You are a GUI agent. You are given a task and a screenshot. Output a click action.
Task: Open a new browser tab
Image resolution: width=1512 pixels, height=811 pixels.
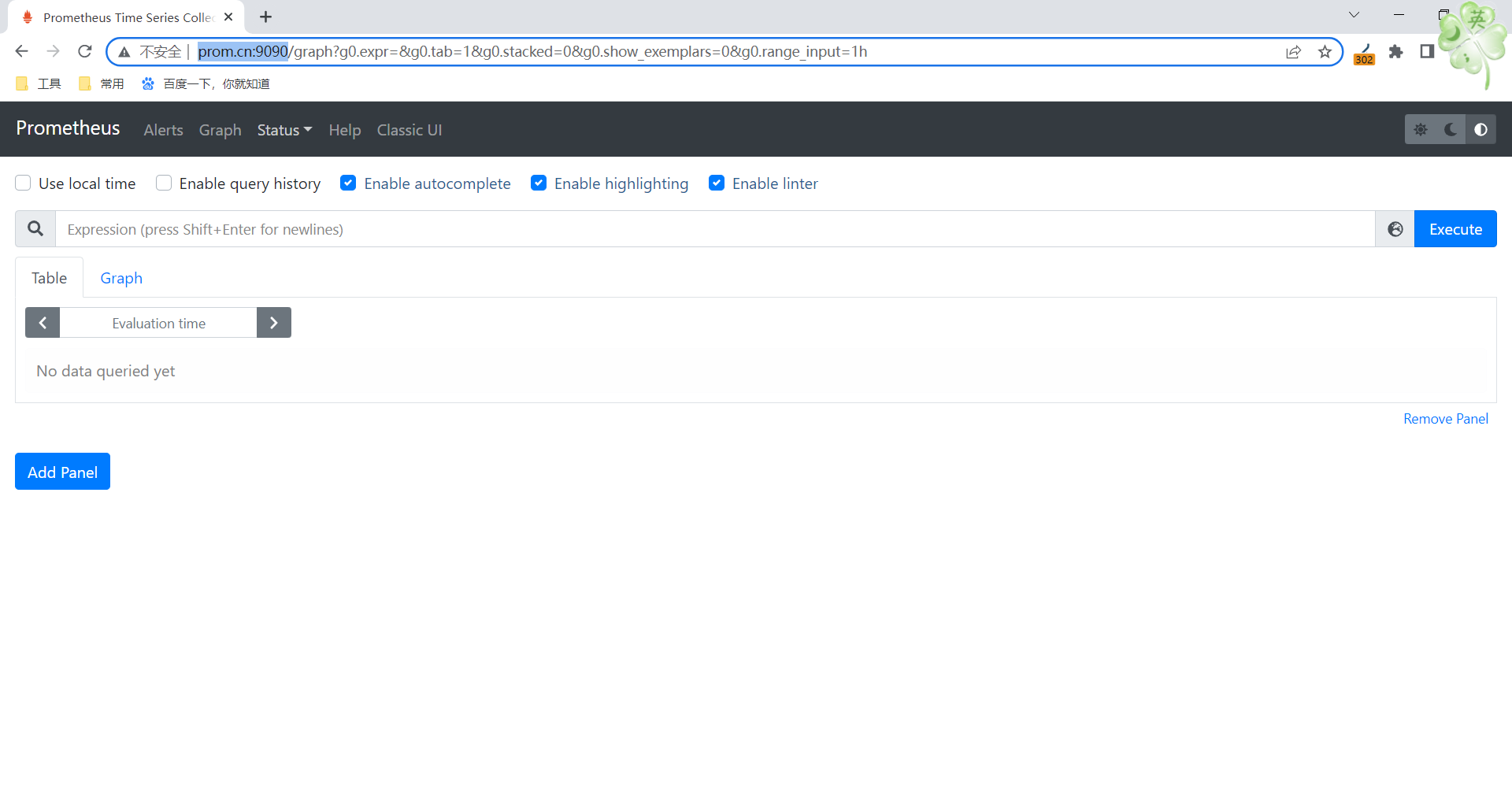[265, 17]
